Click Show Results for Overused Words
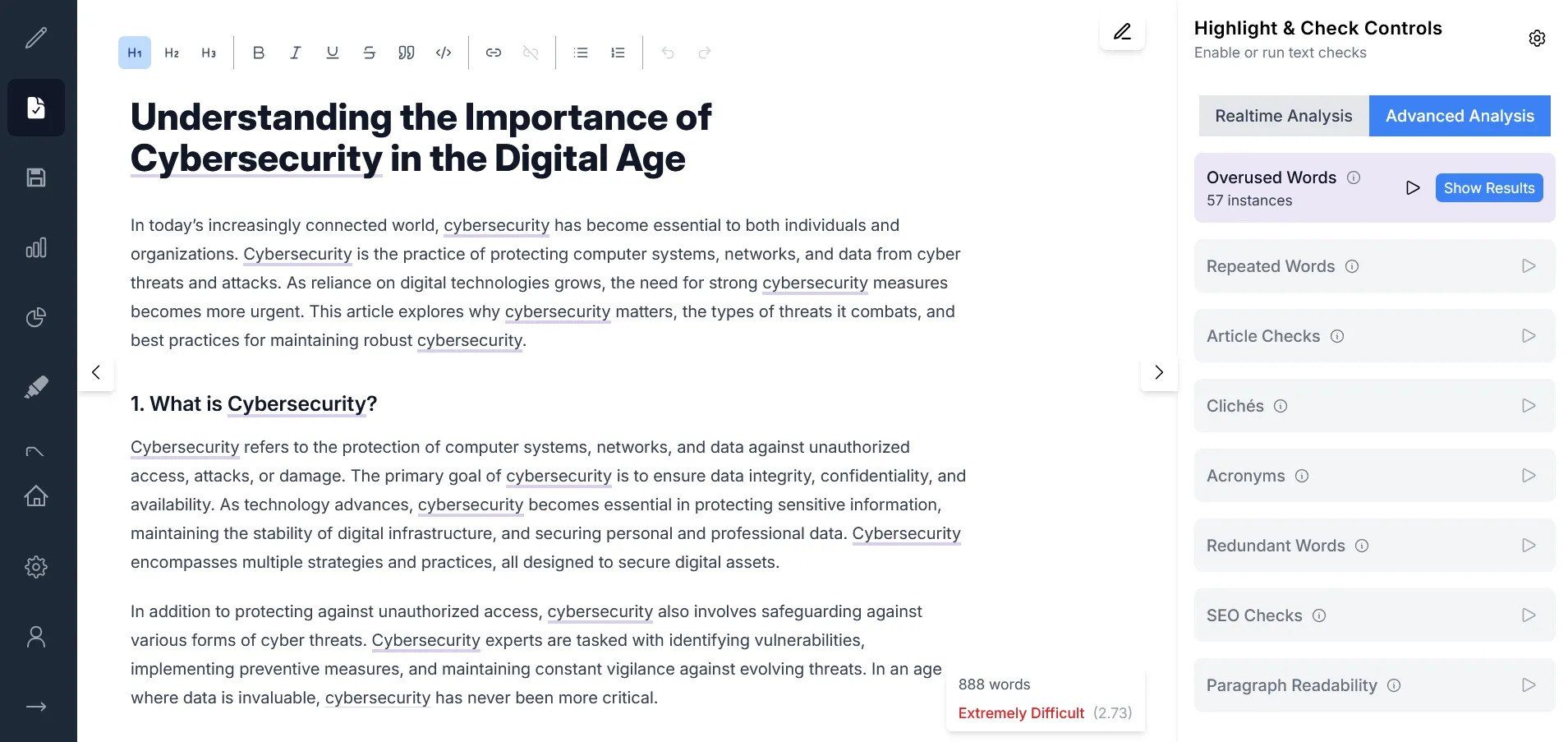The height and width of the screenshot is (742, 1568). (1488, 188)
